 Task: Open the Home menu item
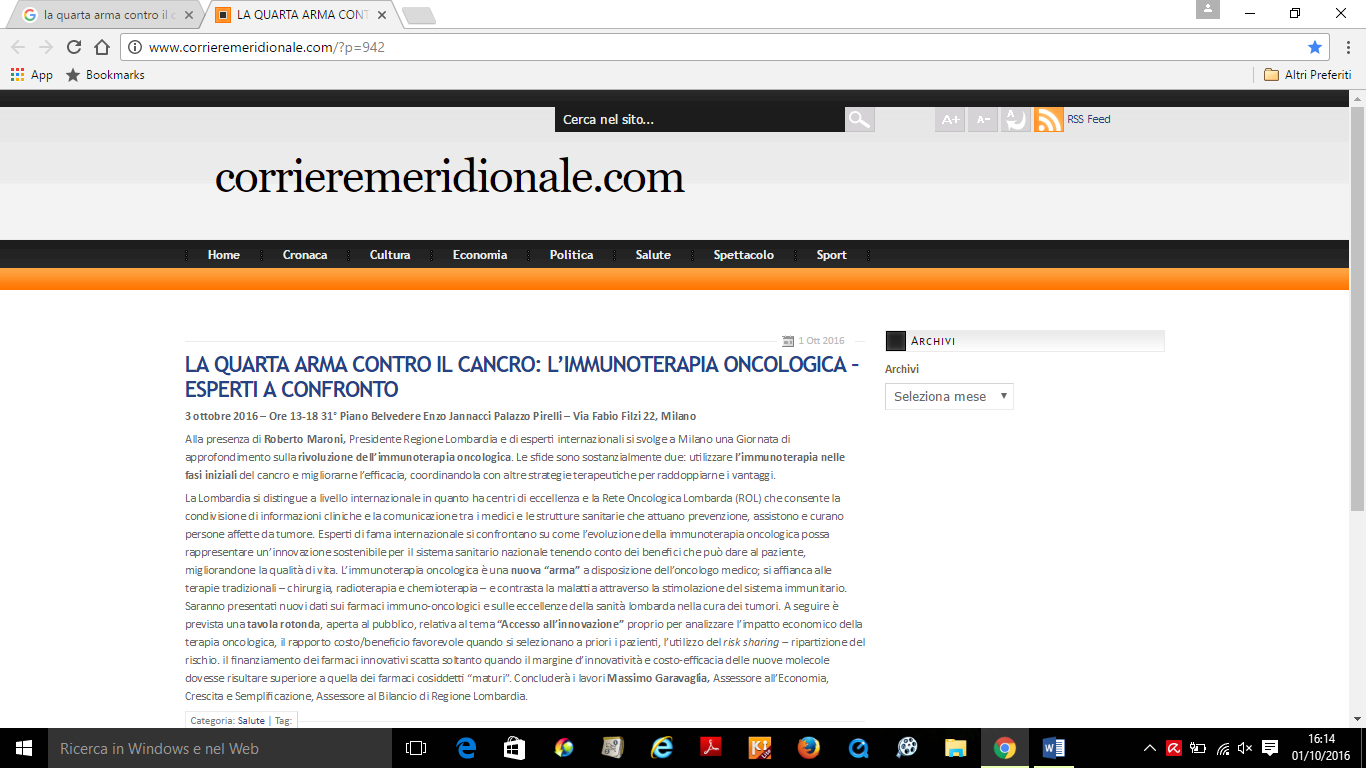coord(224,255)
